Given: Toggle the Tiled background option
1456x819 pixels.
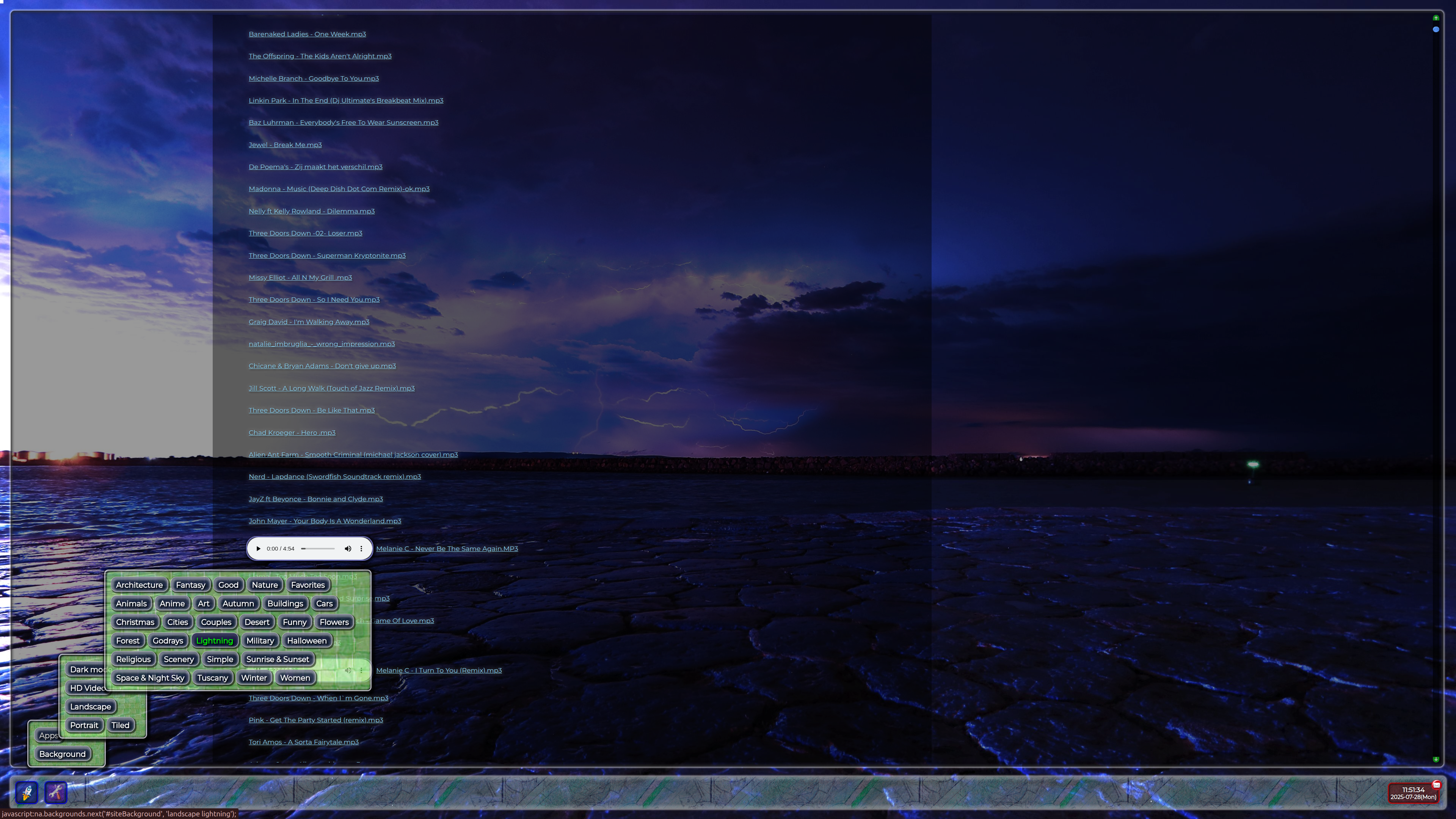Looking at the screenshot, I should [x=120, y=726].
